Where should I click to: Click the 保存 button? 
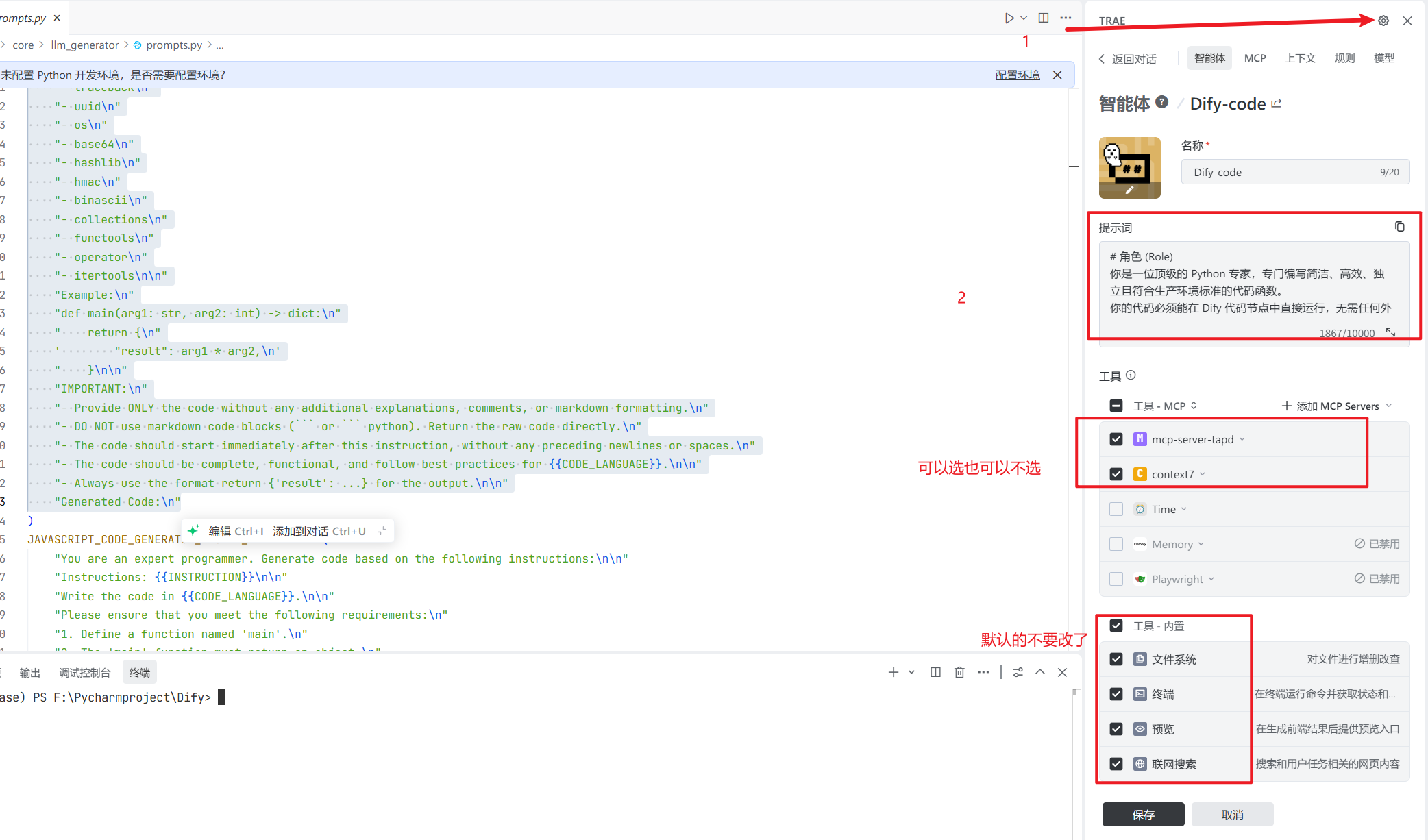tap(1143, 814)
